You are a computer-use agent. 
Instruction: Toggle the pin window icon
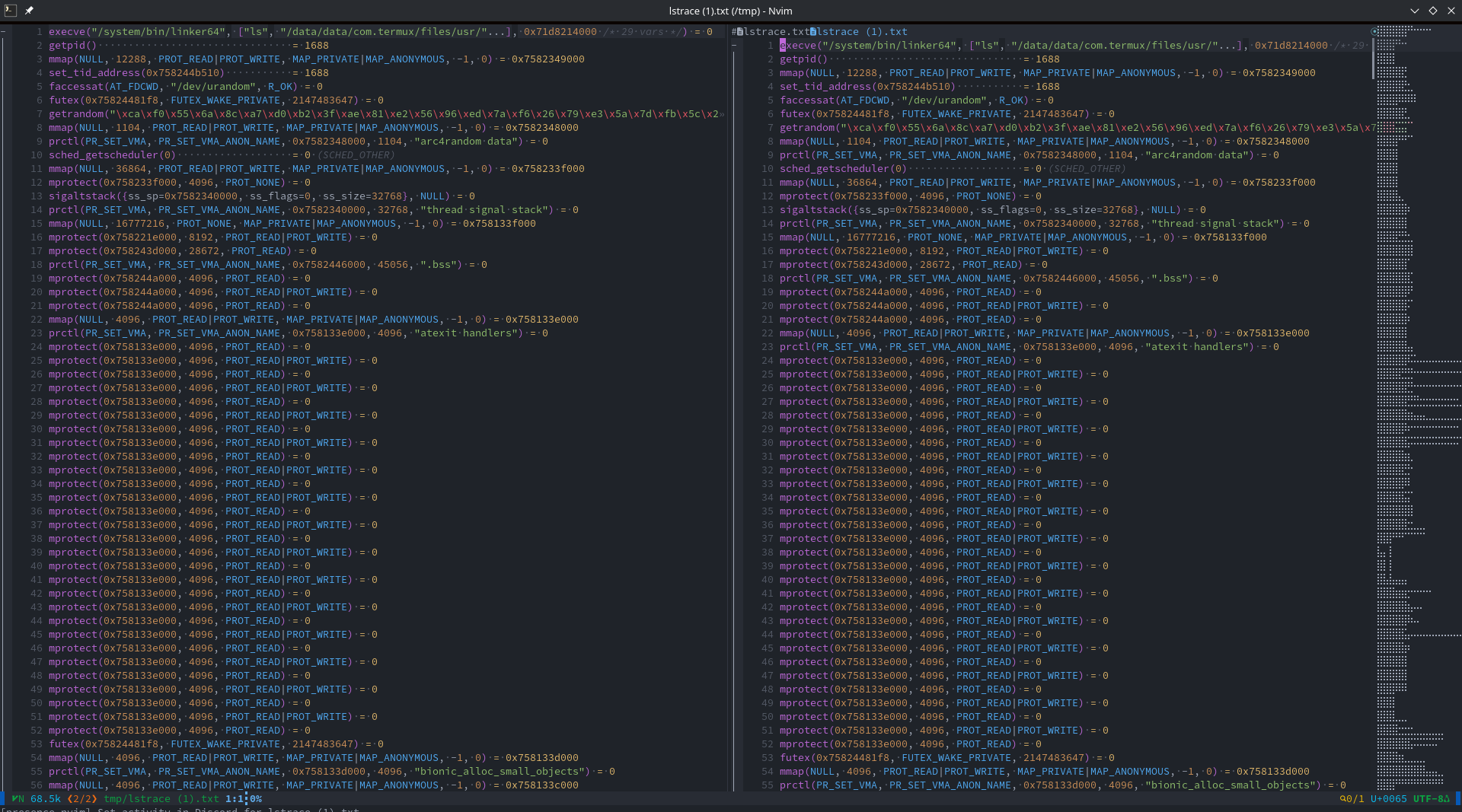click(29, 11)
